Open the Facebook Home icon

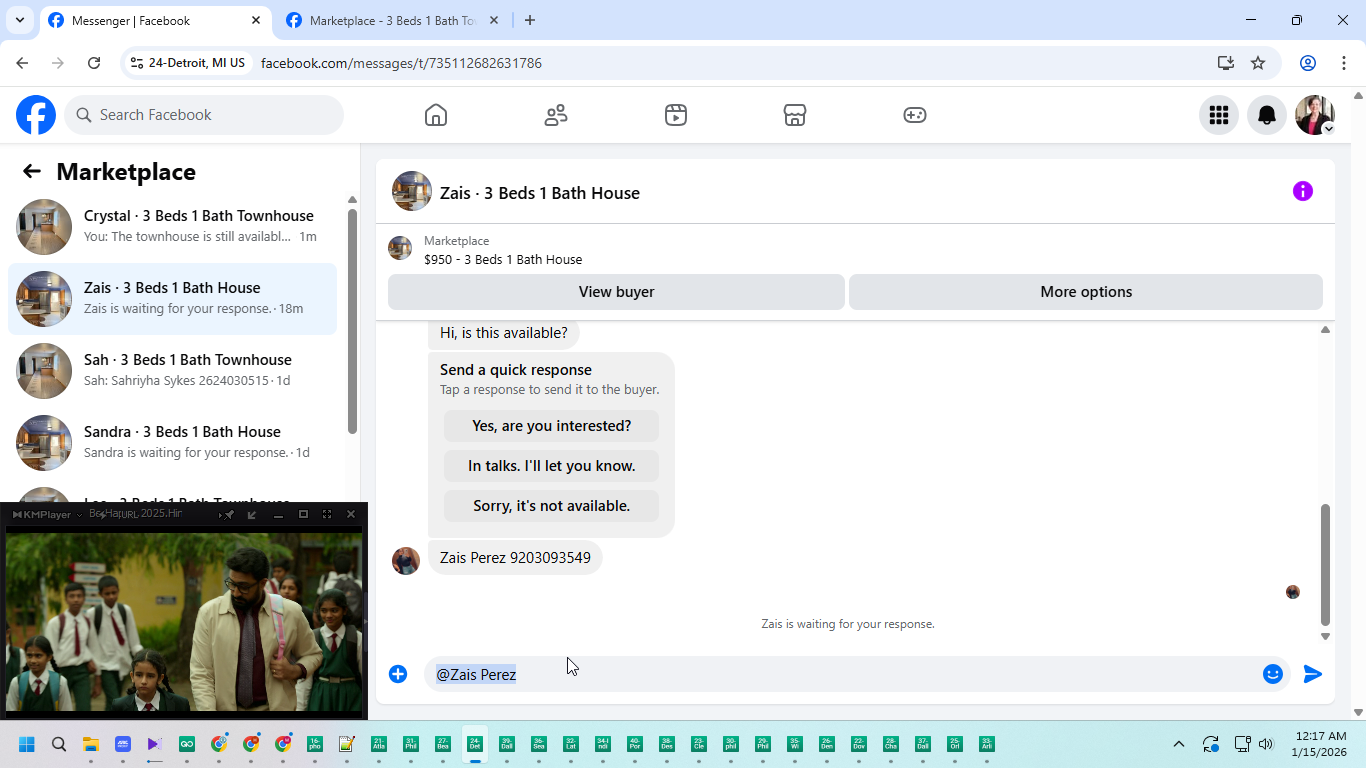point(436,115)
